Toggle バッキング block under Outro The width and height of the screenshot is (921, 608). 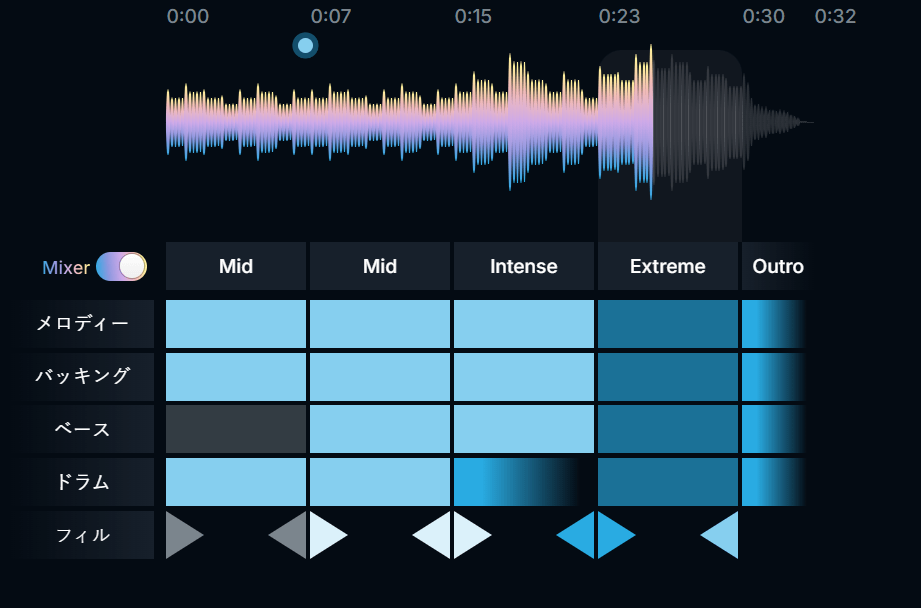click(773, 377)
